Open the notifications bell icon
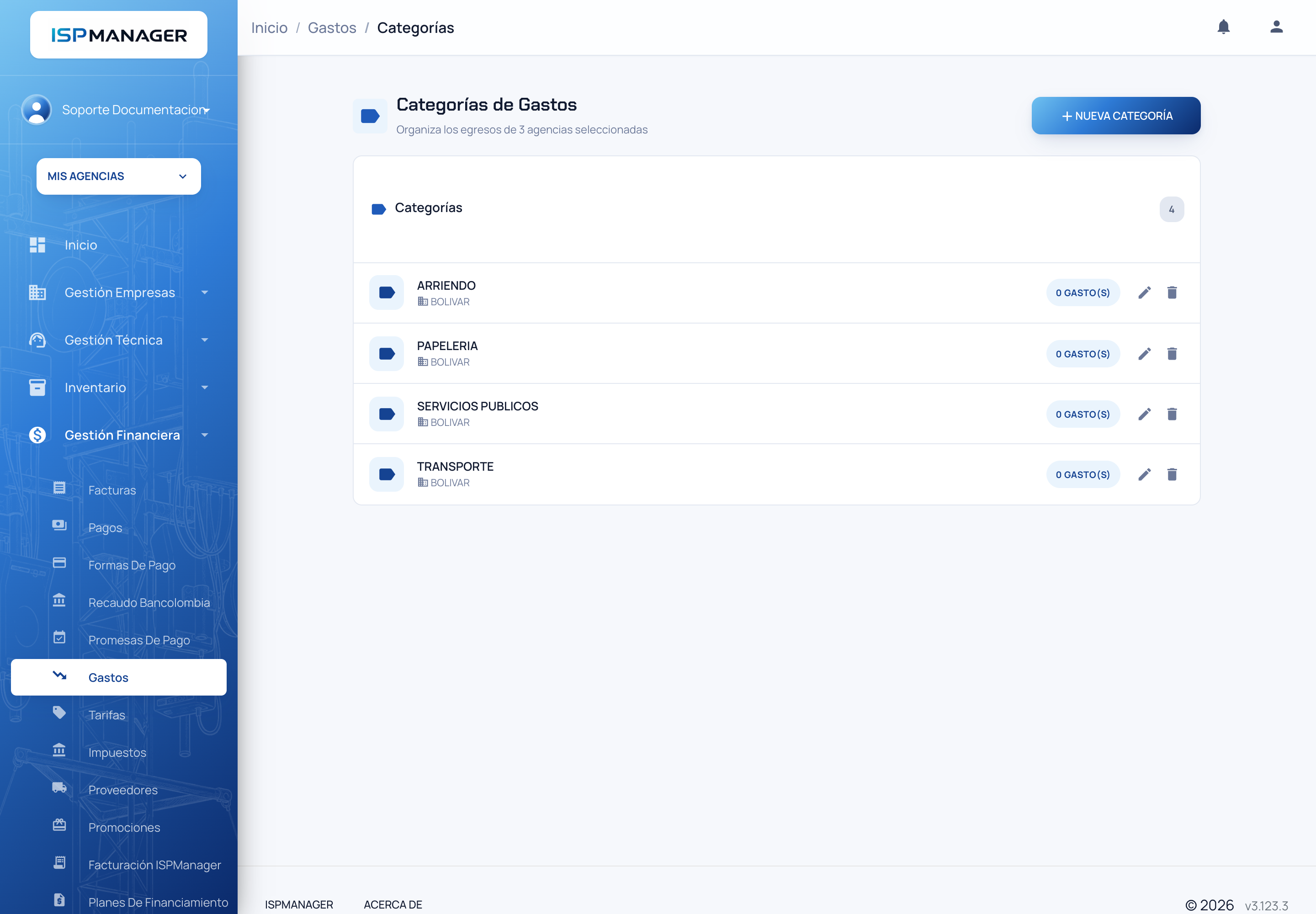This screenshot has height=914, width=1316. click(x=1223, y=27)
